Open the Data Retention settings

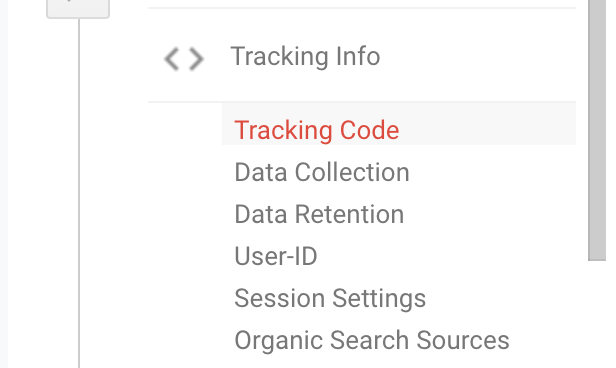[x=319, y=214]
